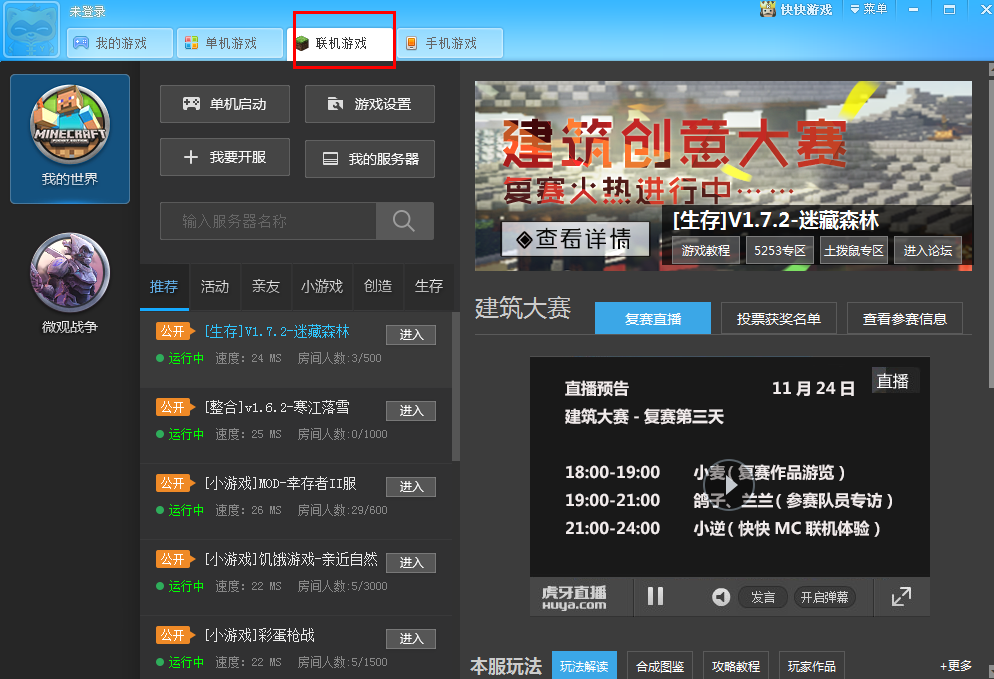Open the 查看参赛信息 tab
The height and width of the screenshot is (679, 994).
(x=905, y=318)
